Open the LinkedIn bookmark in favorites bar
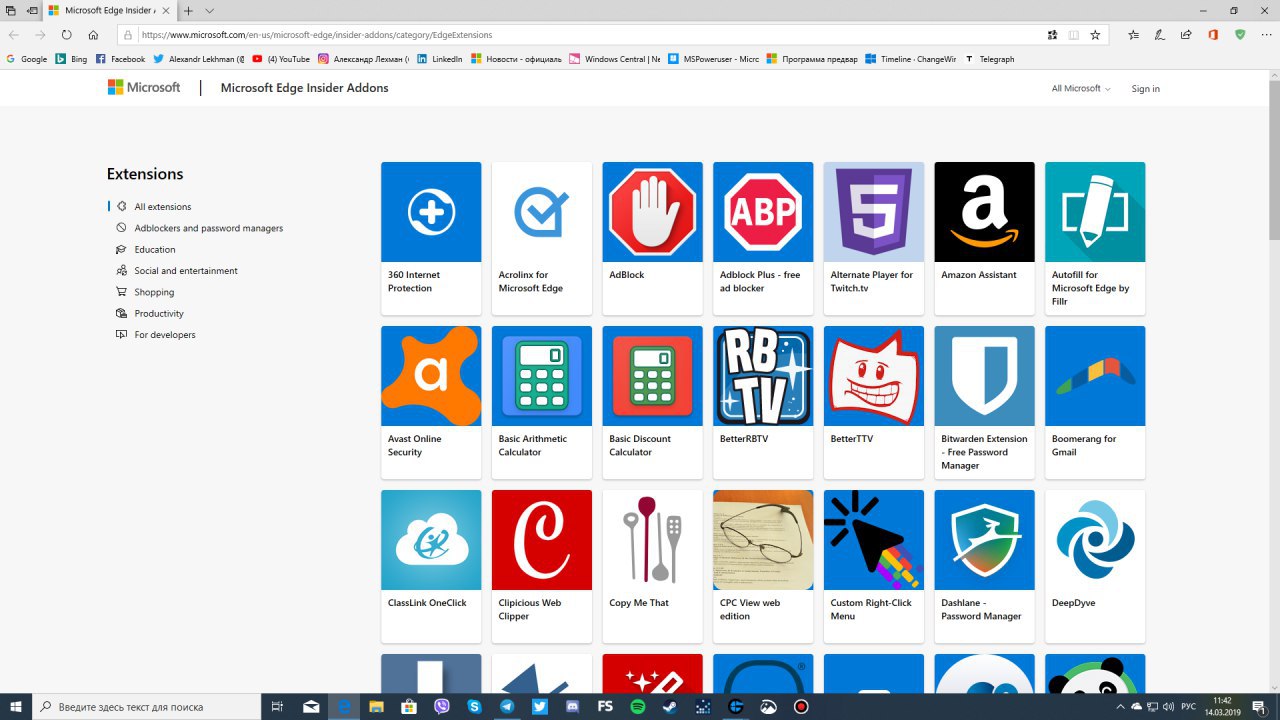The image size is (1280, 720). [440, 59]
